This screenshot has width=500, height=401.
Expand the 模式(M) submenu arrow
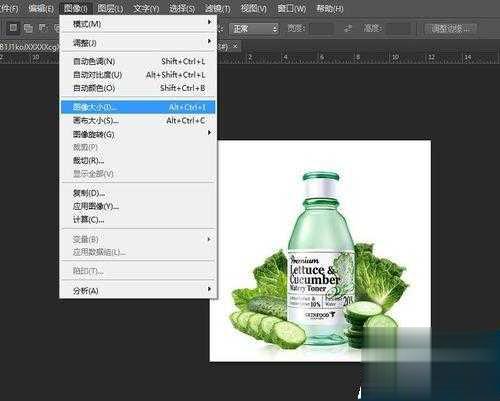[209, 22]
